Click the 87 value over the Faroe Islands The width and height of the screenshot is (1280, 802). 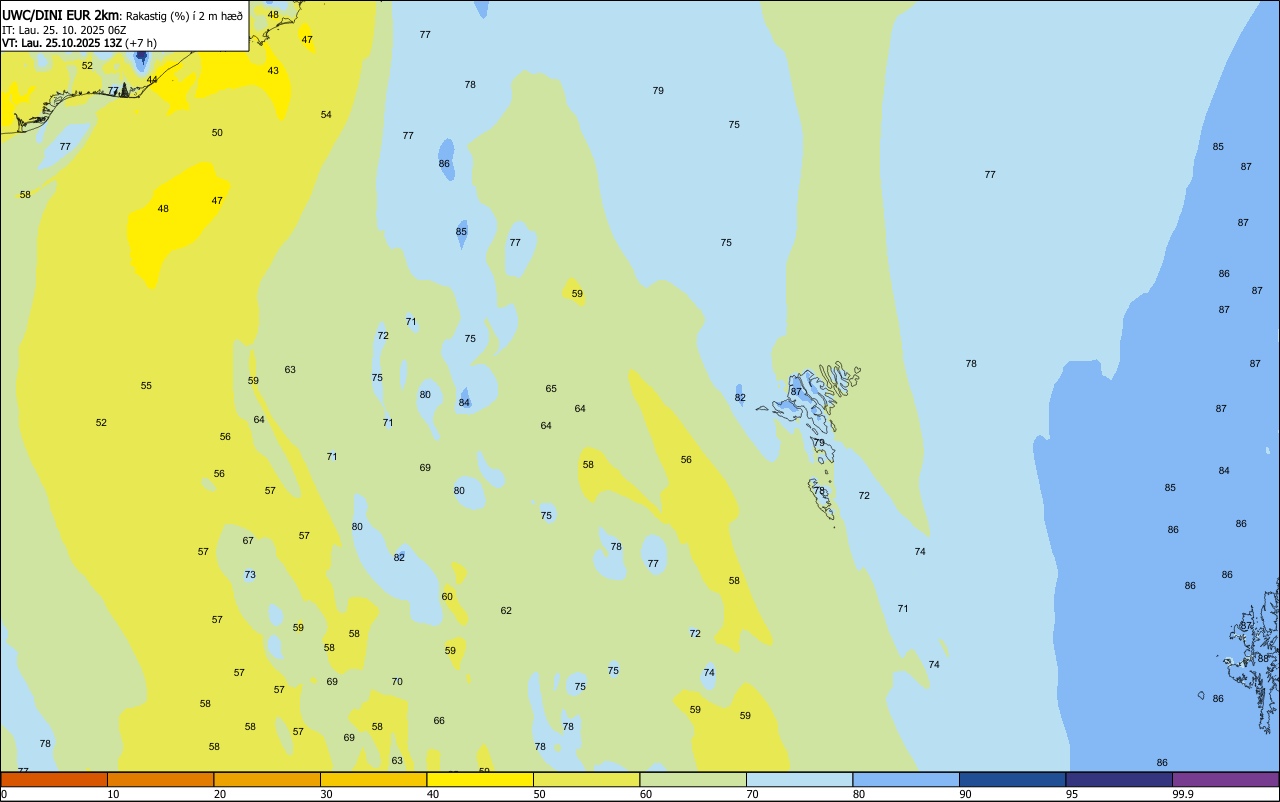pos(796,392)
